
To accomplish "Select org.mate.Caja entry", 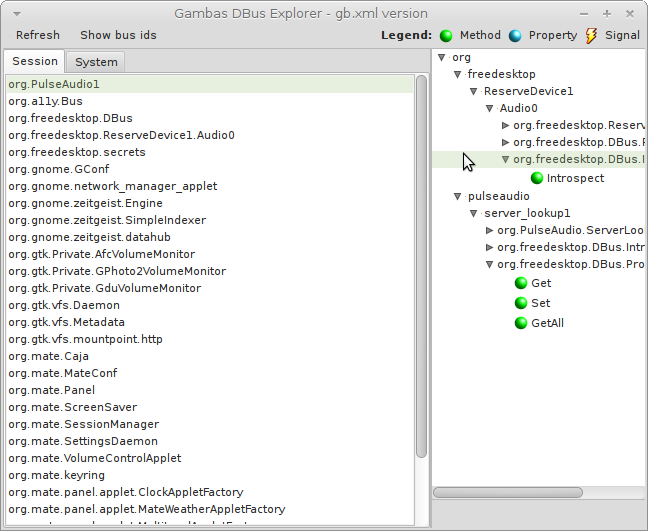I will point(210,356).
